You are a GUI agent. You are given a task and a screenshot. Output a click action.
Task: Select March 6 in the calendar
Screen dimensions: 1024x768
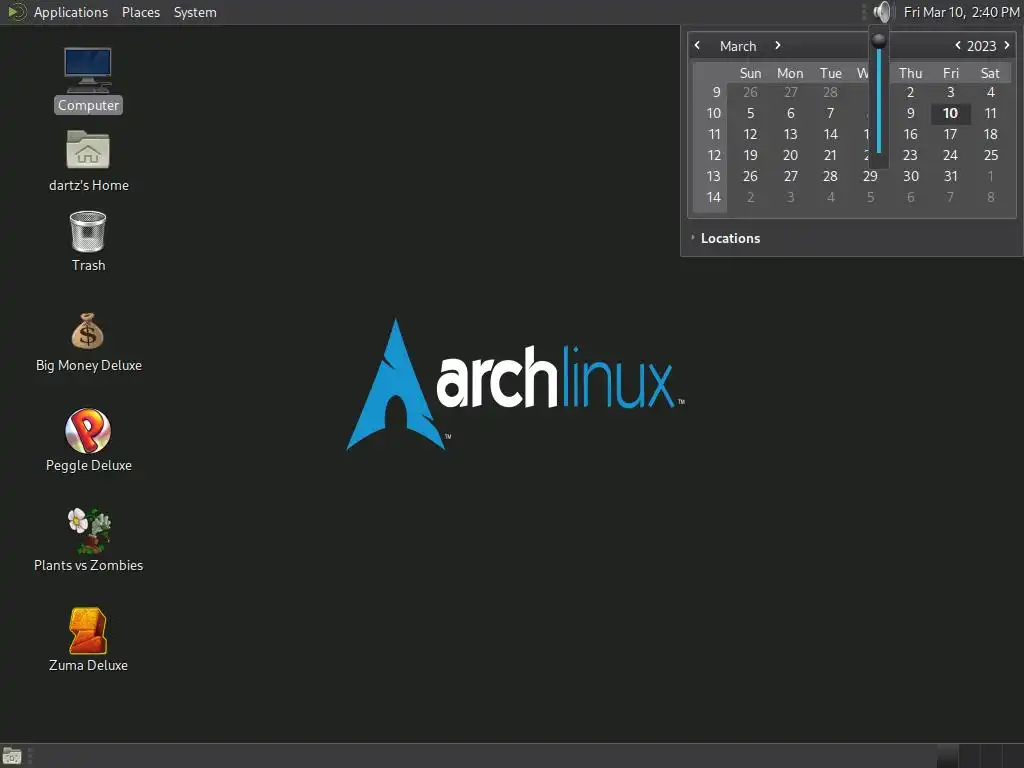click(790, 113)
